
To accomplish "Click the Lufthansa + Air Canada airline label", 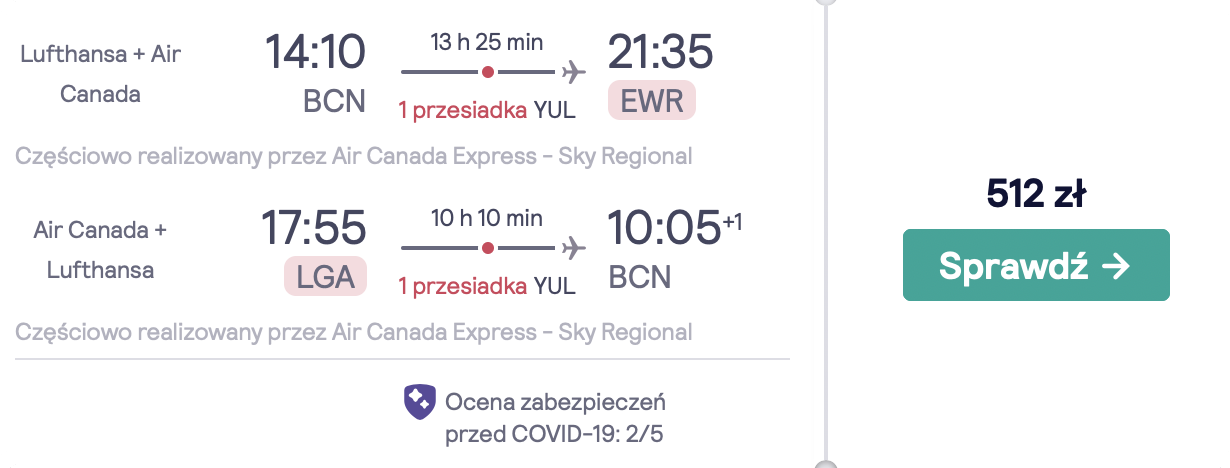I will [101, 75].
